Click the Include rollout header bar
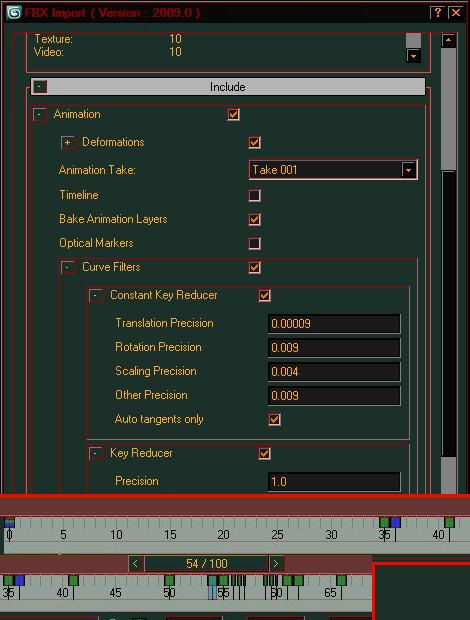The width and height of the screenshot is (470, 620). 228,87
